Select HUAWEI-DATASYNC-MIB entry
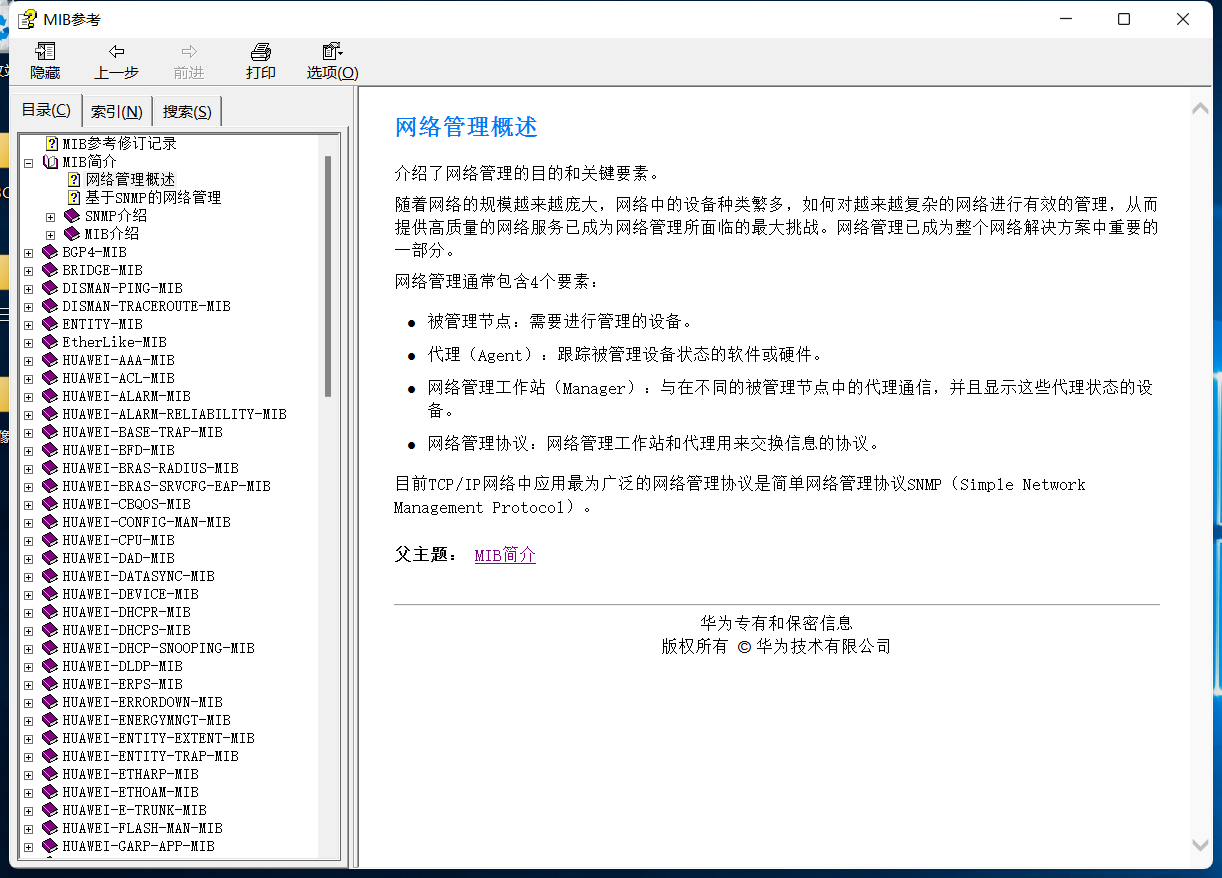1222x878 pixels. (138, 576)
